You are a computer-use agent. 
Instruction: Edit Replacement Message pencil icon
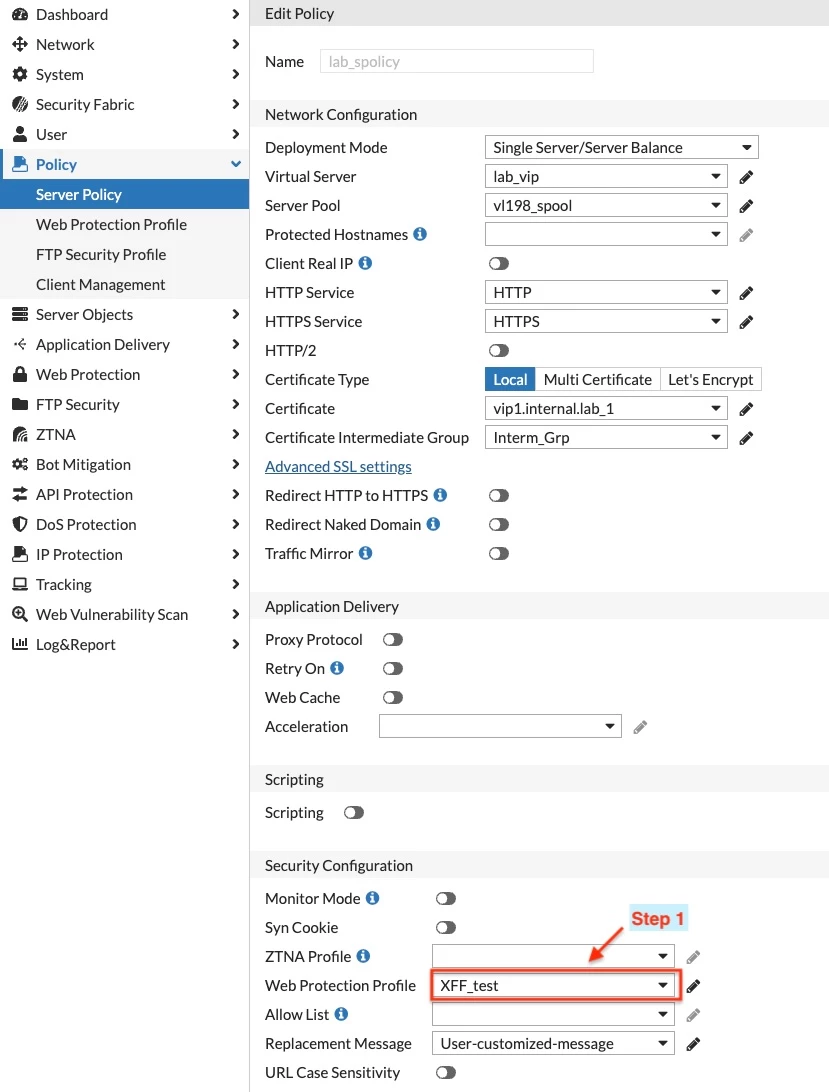tap(693, 1044)
